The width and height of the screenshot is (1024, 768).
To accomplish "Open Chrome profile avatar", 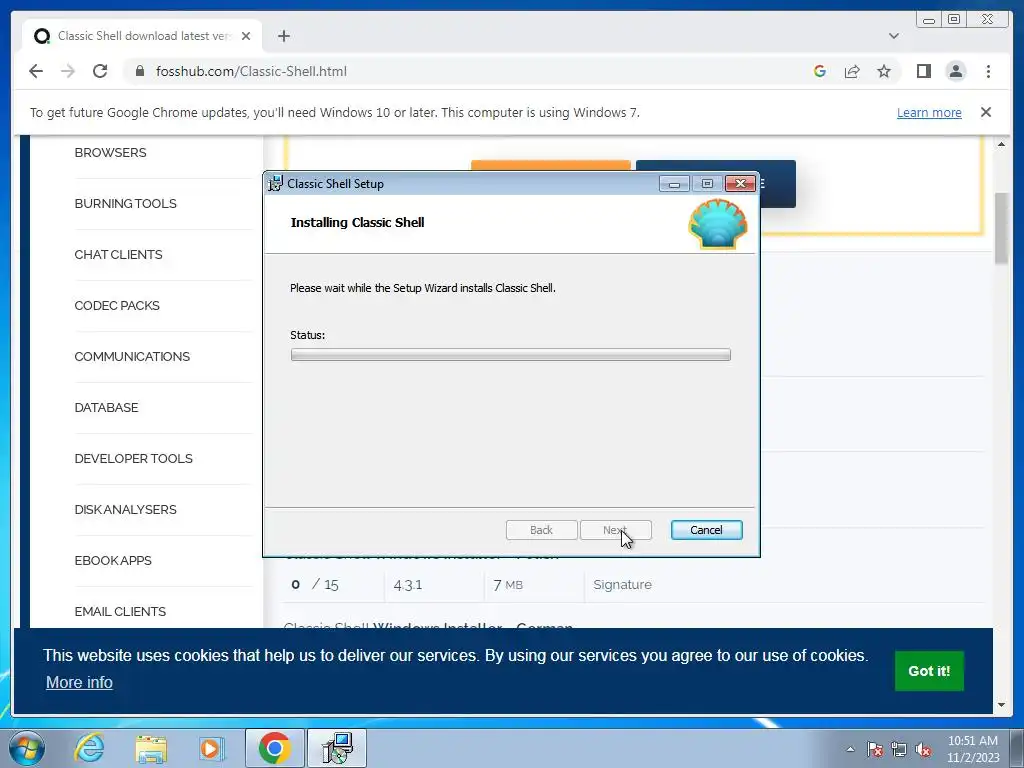I will (x=955, y=71).
